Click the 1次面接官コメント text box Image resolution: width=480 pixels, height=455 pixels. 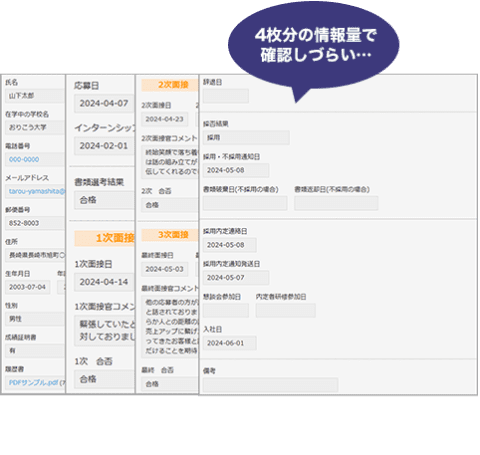(104, 330)
